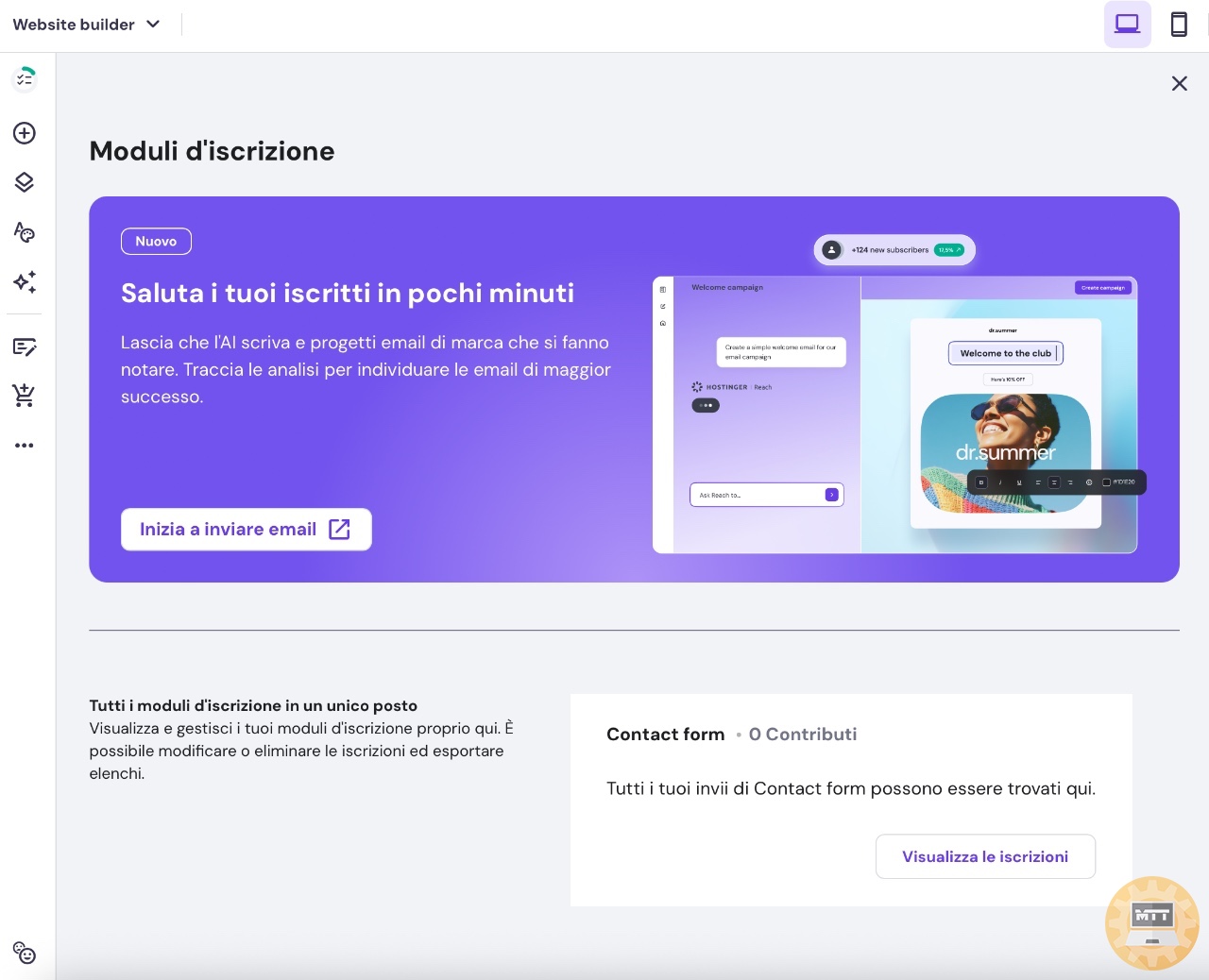
Task: Close the Moduli d'iscrizione panel
Action: pos(1179,83)
